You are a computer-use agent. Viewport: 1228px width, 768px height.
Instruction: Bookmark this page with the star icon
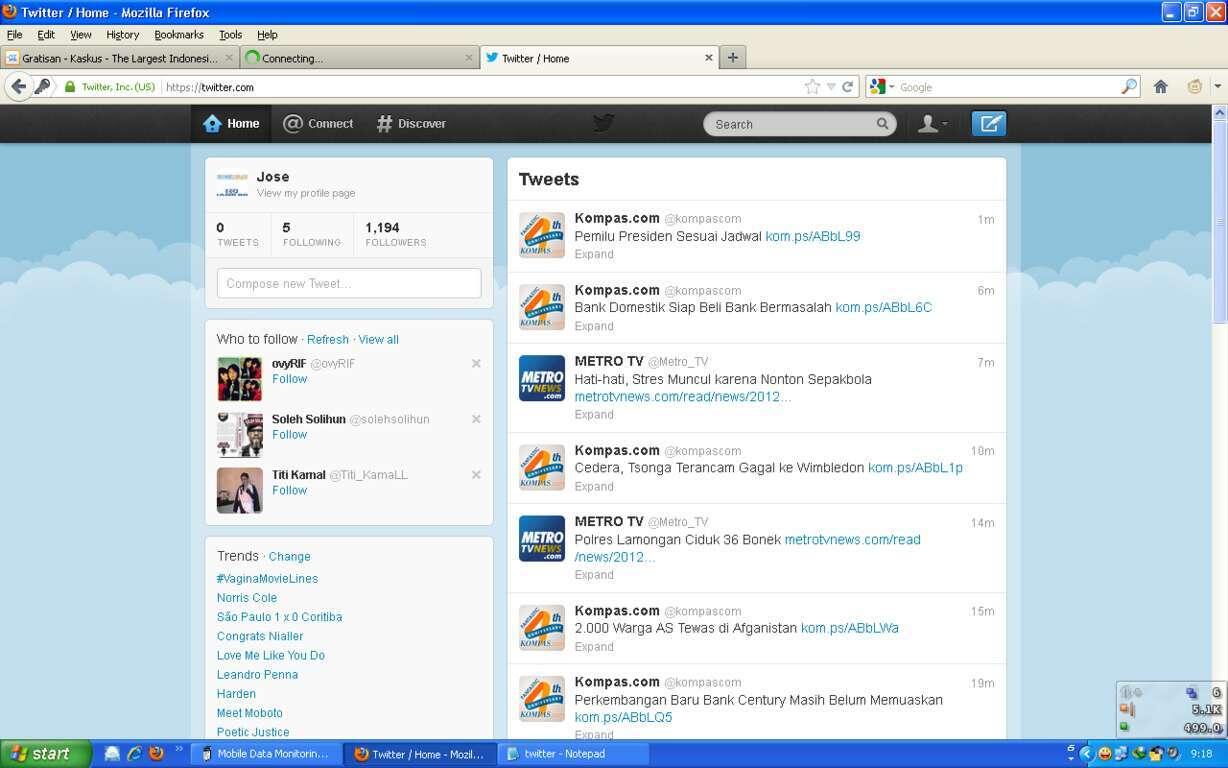[812, 87]
